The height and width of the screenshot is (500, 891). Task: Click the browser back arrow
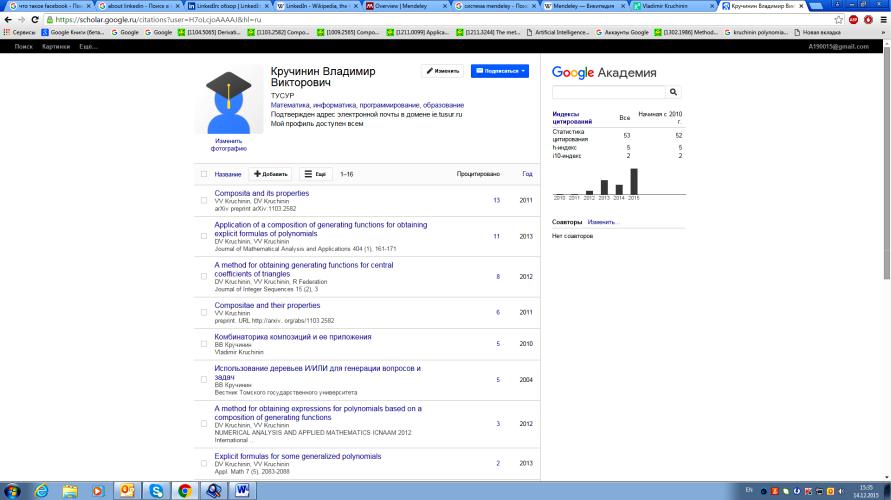click(x=8, y=19)
